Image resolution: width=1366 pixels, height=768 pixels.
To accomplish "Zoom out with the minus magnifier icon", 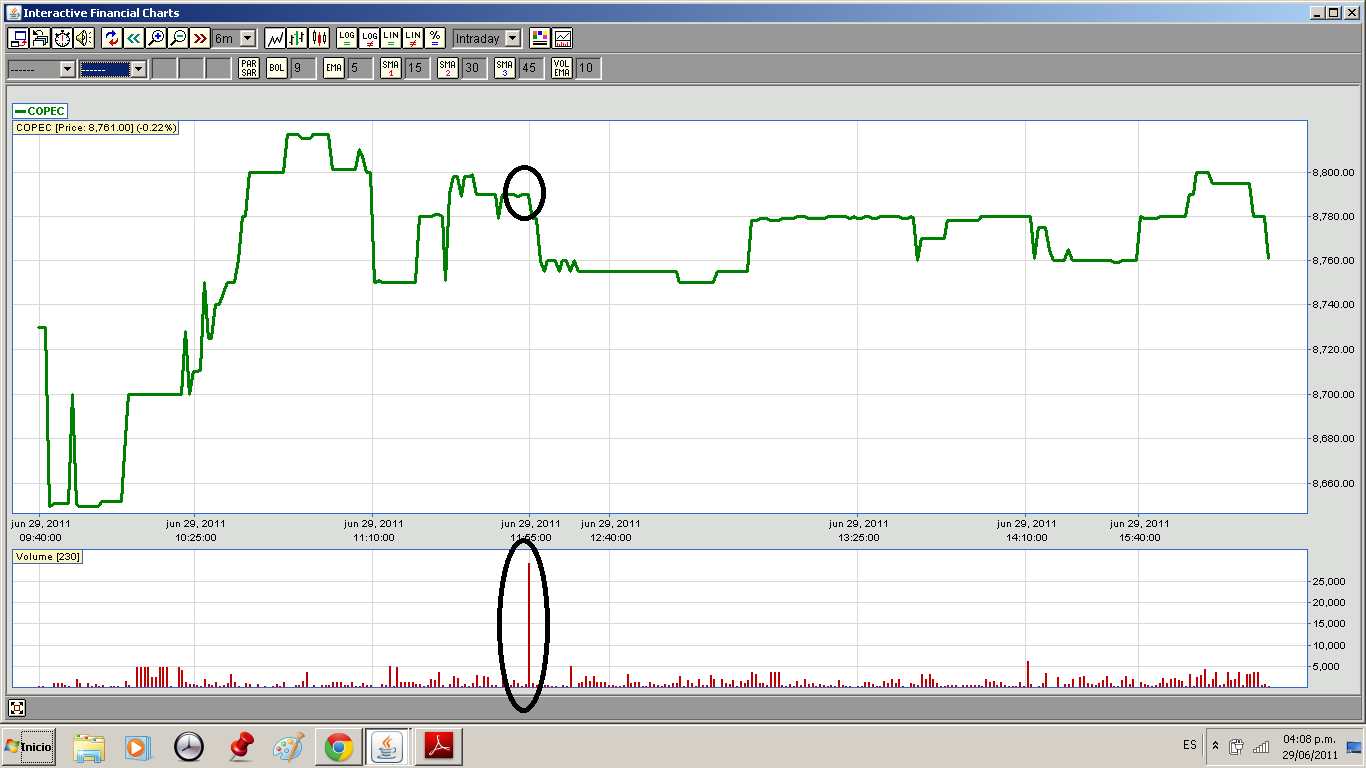I will click(x=178, y=38).
